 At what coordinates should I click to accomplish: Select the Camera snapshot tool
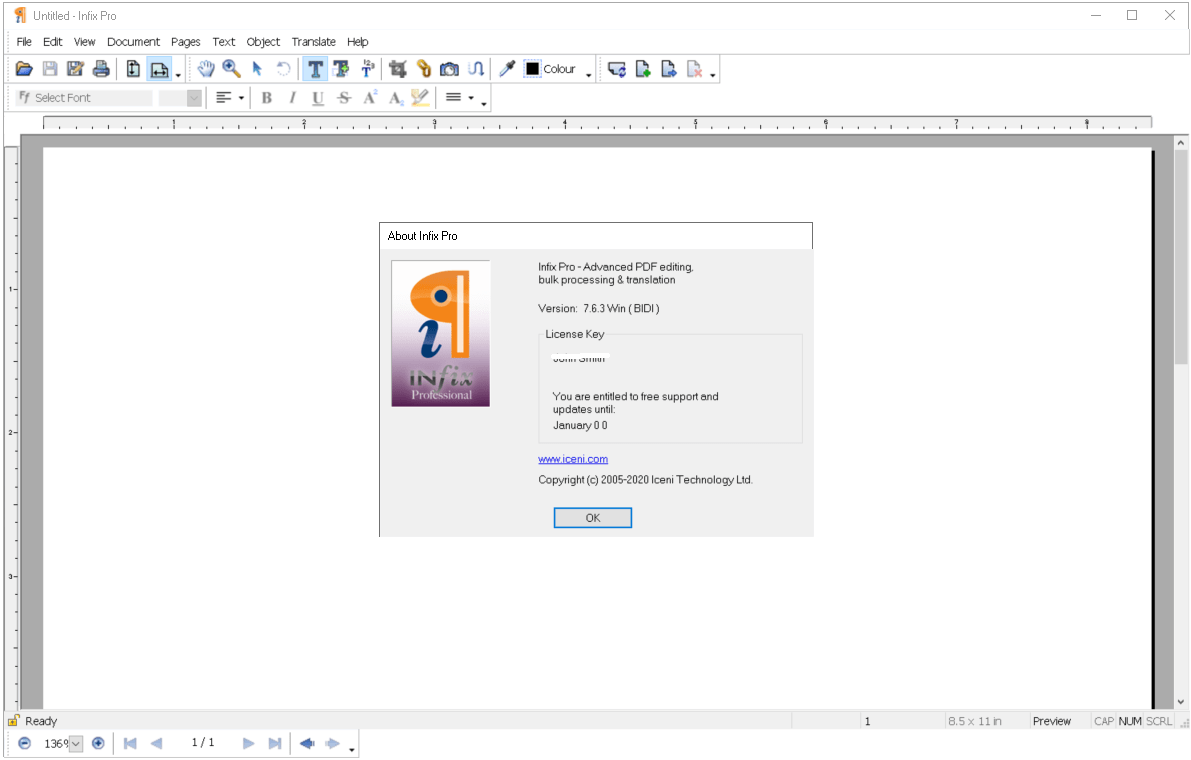[x=450, y=69]
